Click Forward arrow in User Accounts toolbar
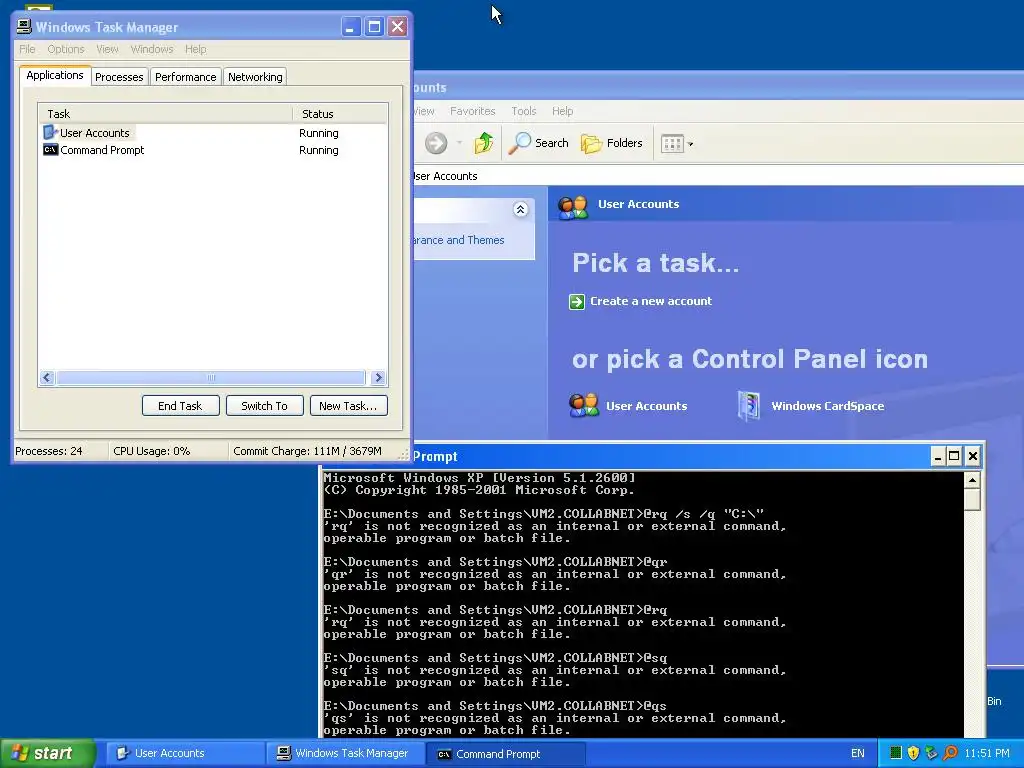Viewport: 1024px width, 768px height. tap(436, 142)
